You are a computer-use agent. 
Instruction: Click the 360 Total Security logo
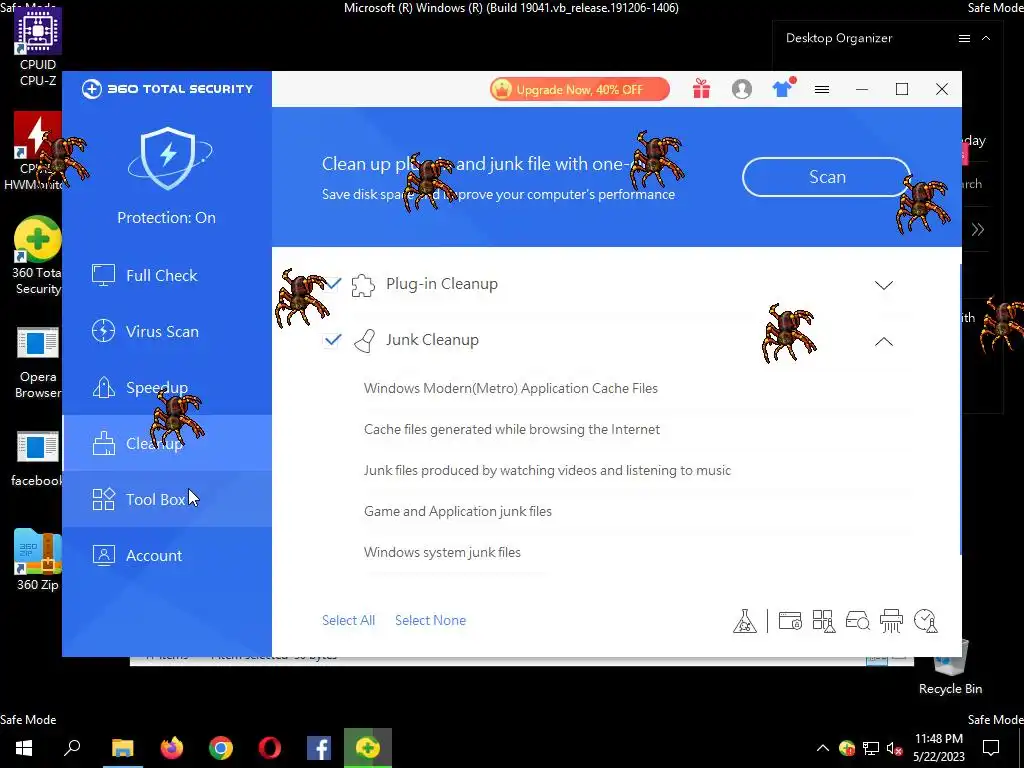tap(167, 89)
